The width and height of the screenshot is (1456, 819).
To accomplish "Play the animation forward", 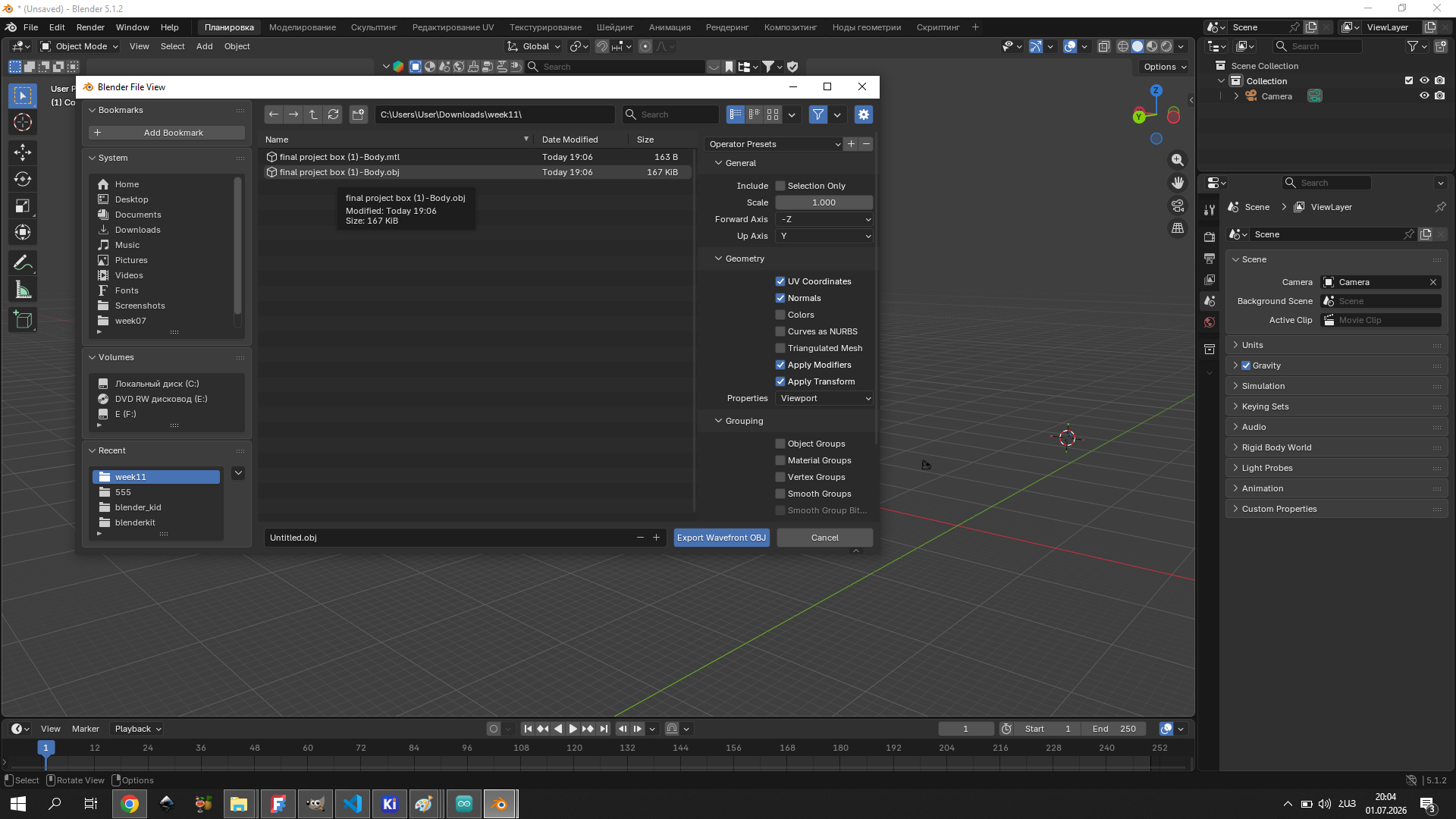I will click(573, 729).
